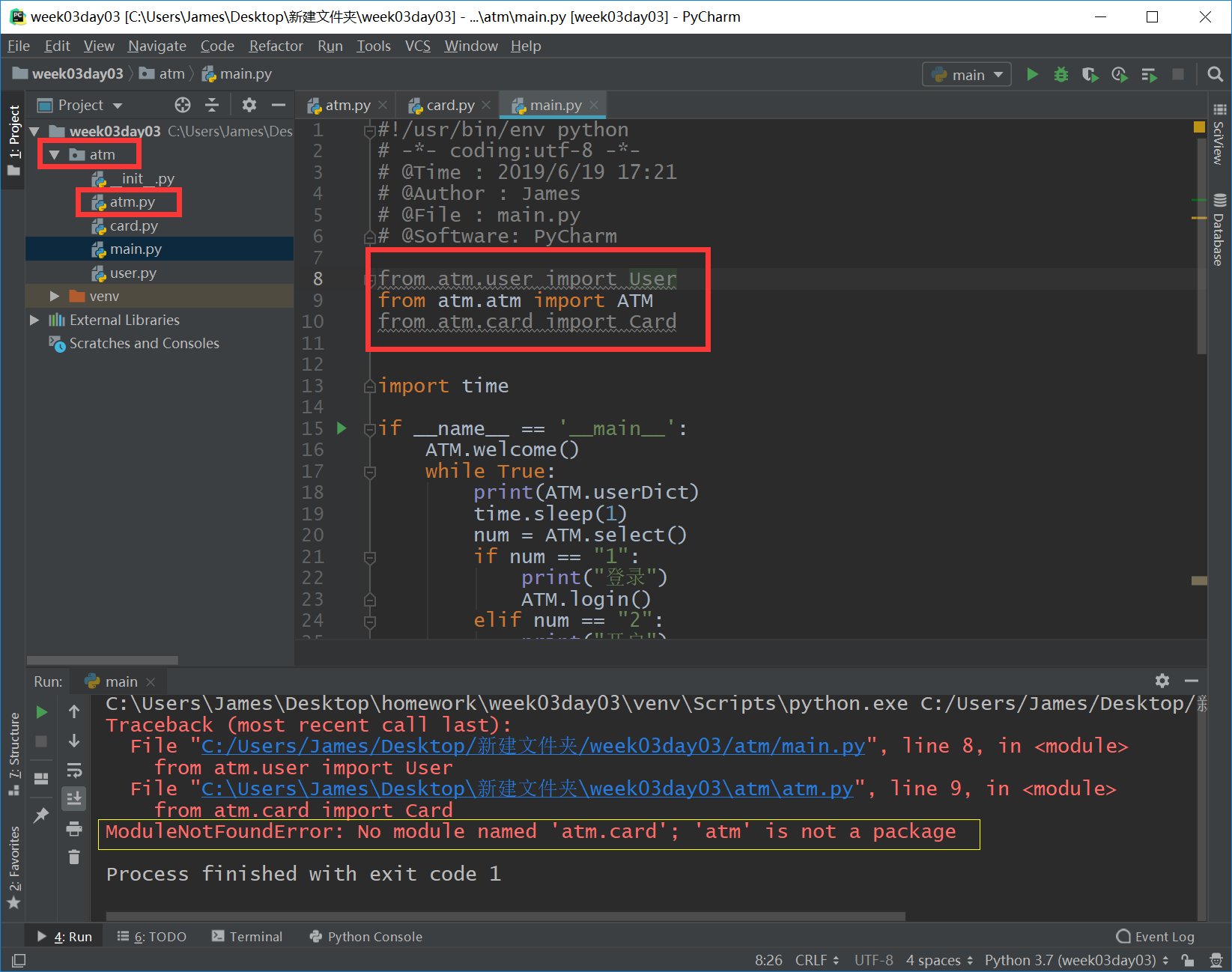Open Search Everywhere magnifier icon
1232x972 pixels.
[1215, 74]
